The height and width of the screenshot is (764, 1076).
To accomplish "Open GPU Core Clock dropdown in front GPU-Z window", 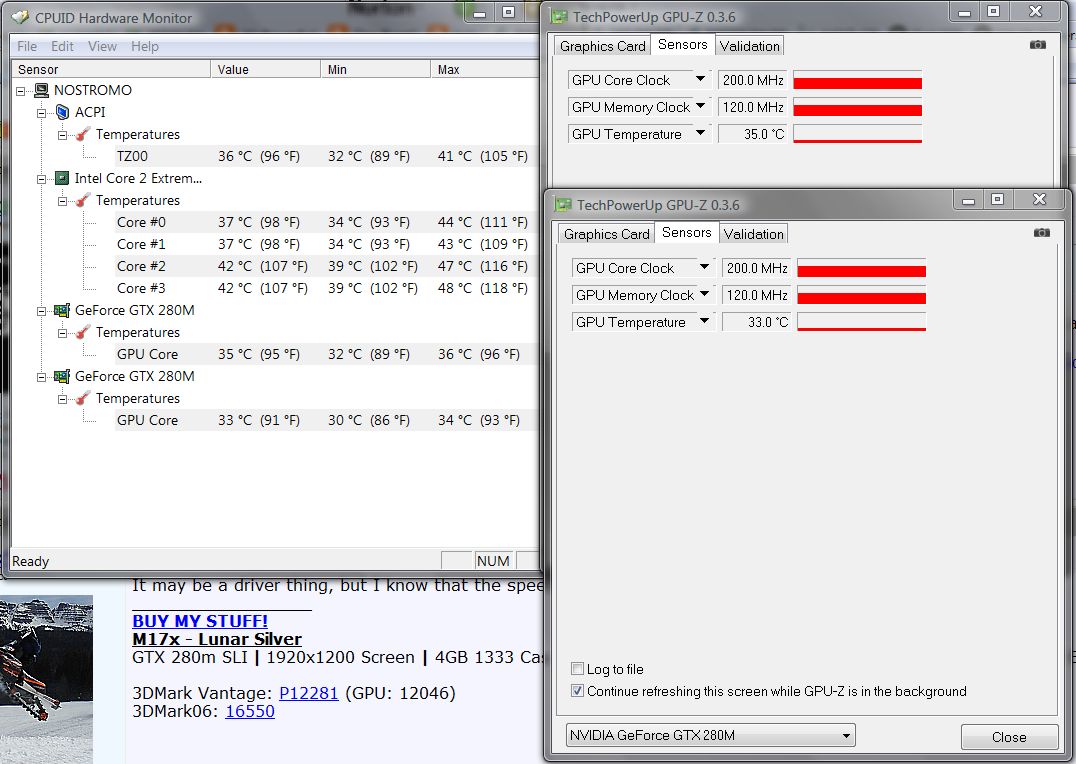I will pos(704,268).
